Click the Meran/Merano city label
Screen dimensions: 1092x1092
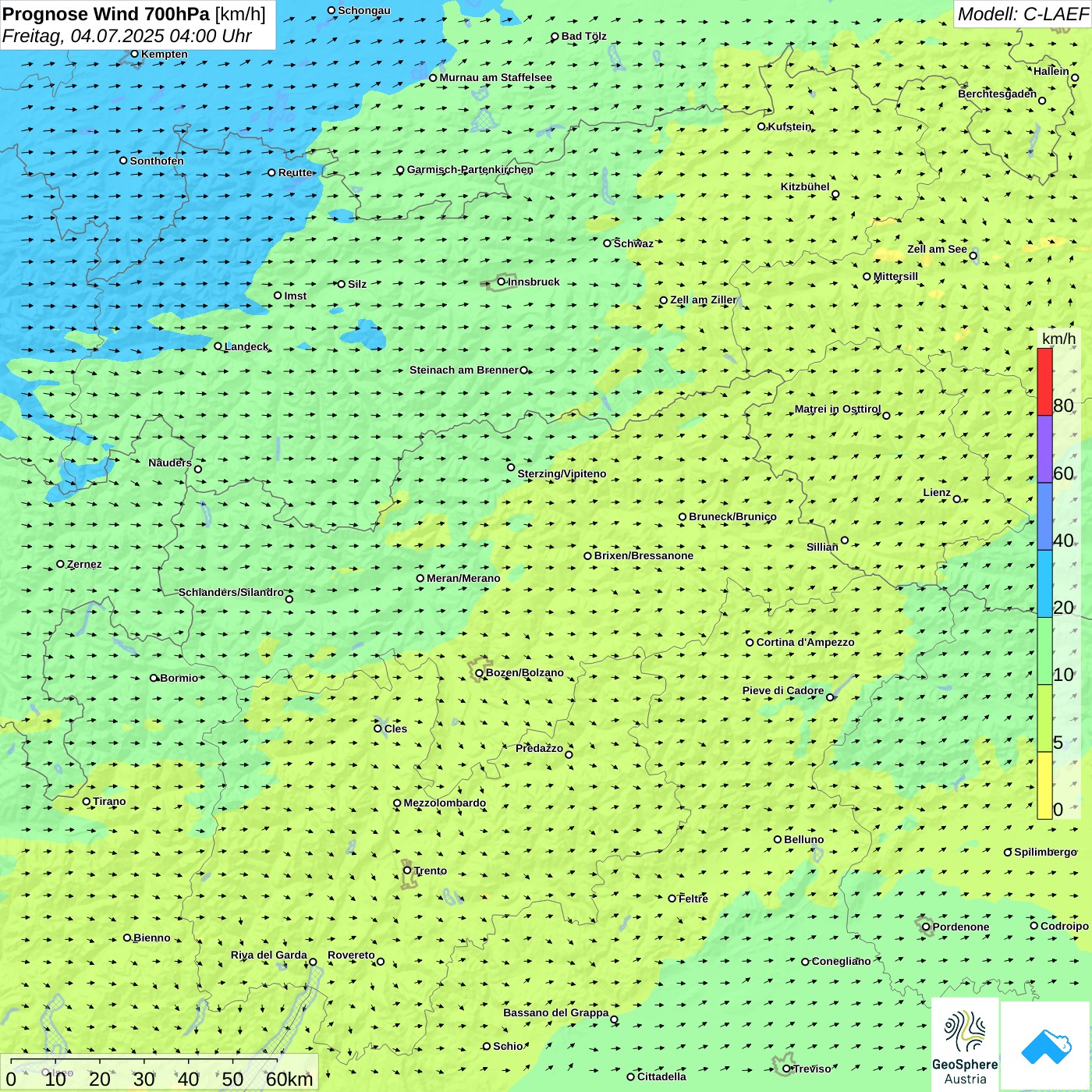(x=463, y=578)
